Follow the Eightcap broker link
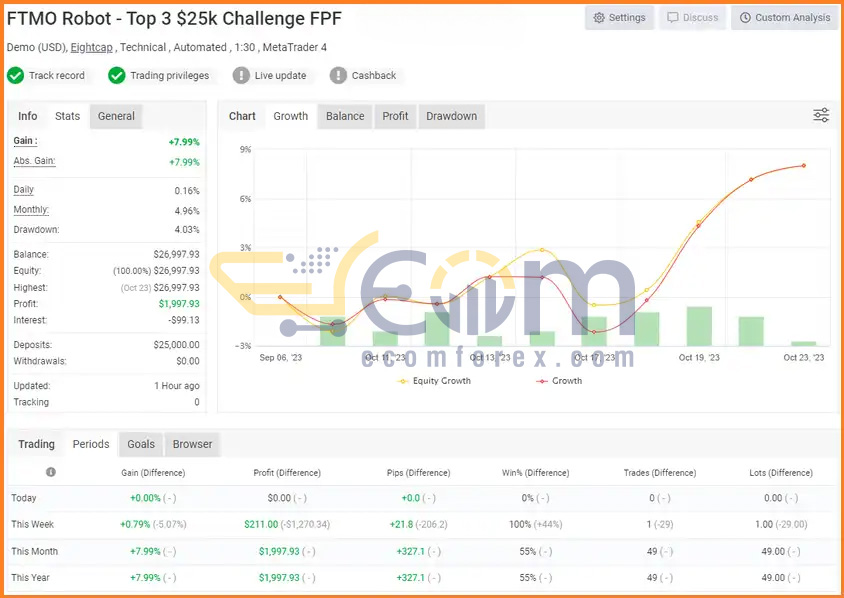The height and width of the screenshot is (598, 844). coord(92,47)
